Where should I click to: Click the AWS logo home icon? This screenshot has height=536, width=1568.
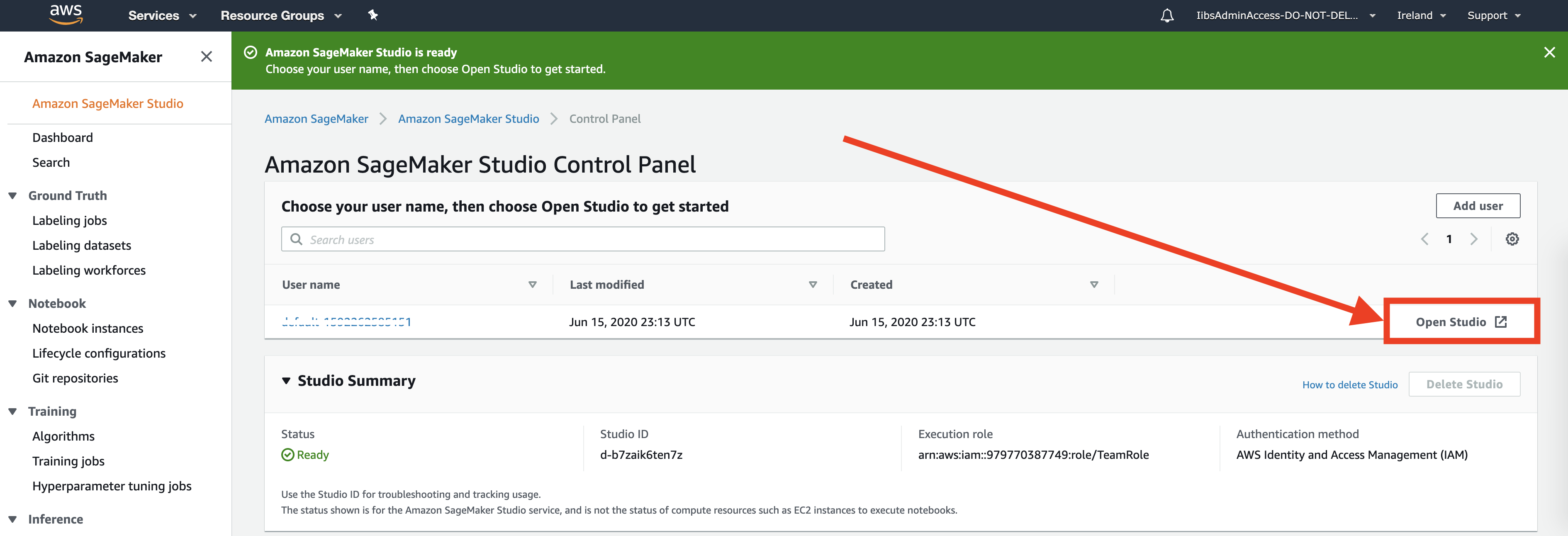pyautogui.click(x=66, y=14)
